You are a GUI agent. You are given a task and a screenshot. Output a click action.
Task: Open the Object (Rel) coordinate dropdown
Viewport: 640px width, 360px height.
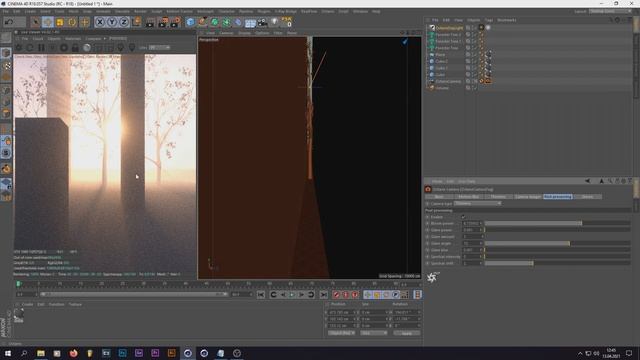click(x=342, y=333)
